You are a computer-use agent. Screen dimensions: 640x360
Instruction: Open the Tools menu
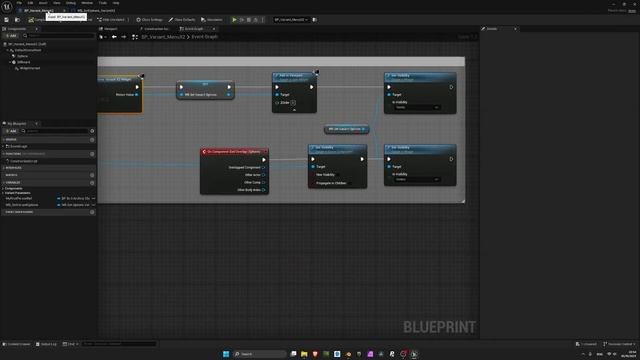pyautogui.click(x=103, y=3)
